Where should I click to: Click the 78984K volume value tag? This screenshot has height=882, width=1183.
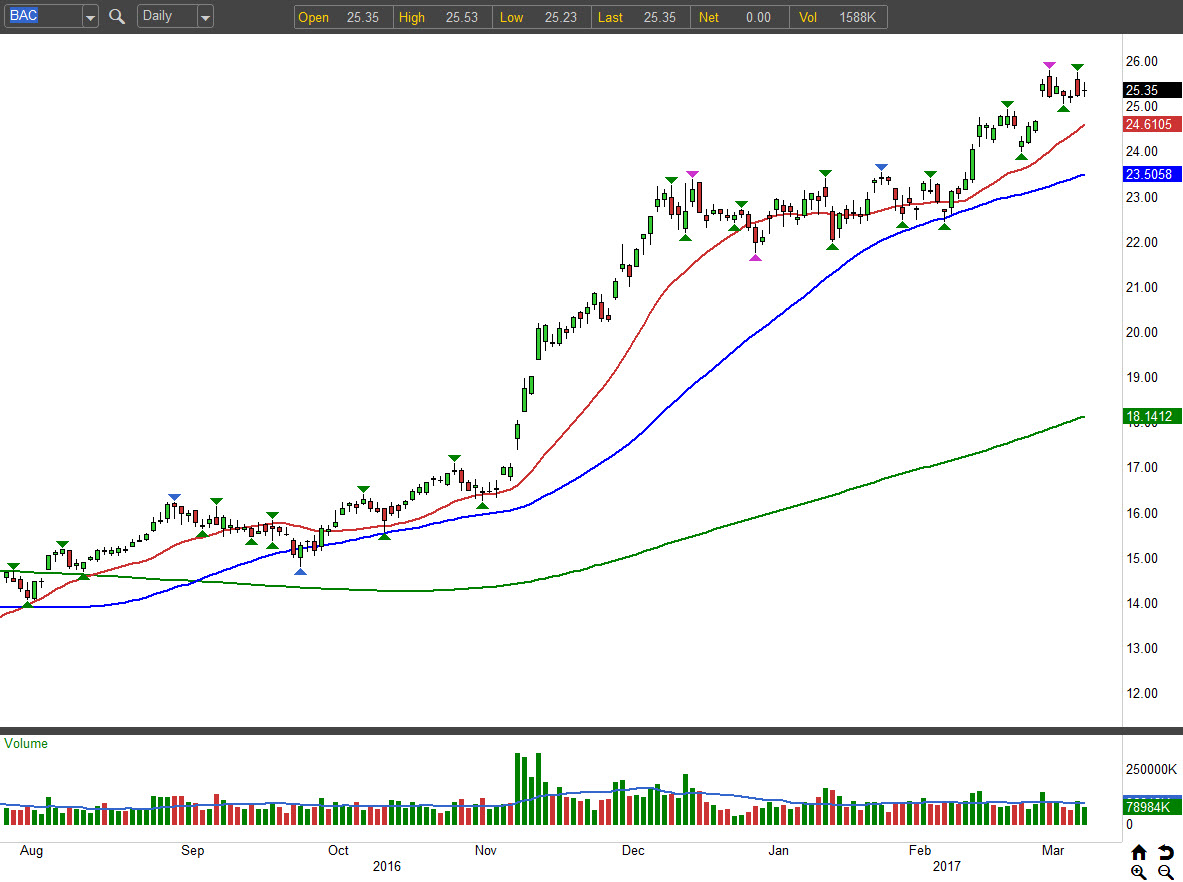[x=1152, y=807]
